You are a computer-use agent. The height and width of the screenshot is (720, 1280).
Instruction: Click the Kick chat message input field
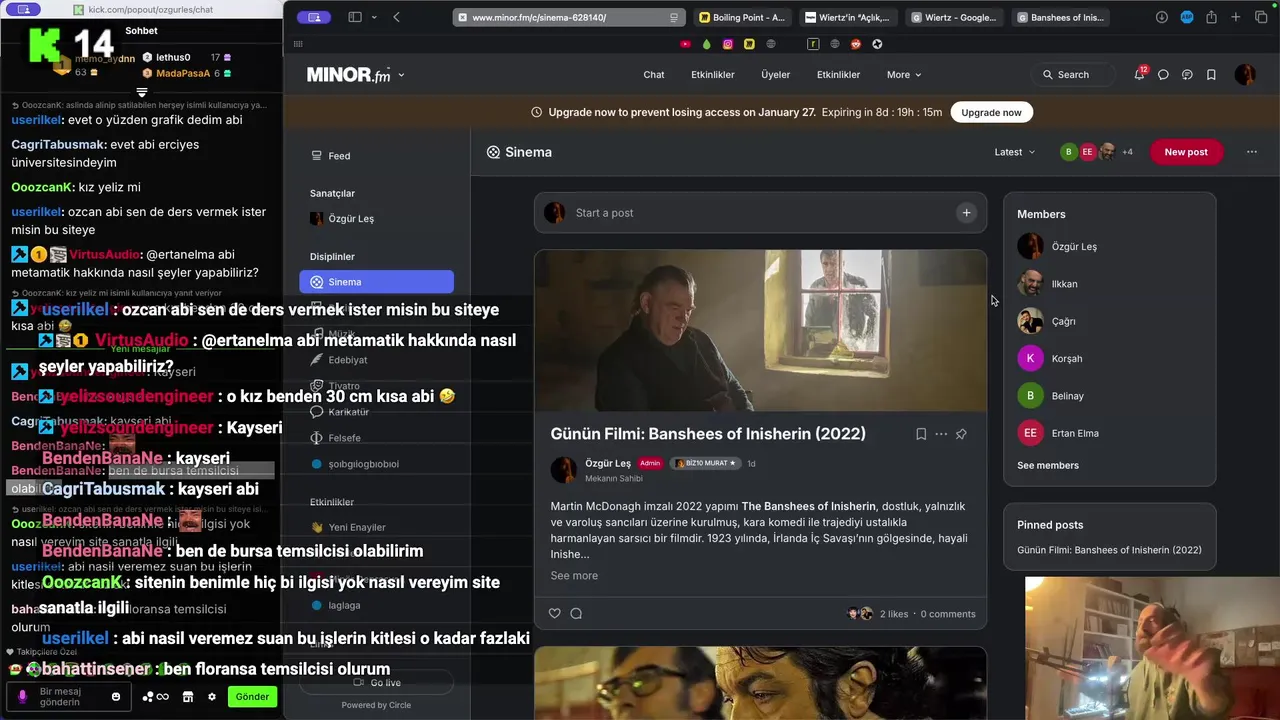[x=69, y=696]
